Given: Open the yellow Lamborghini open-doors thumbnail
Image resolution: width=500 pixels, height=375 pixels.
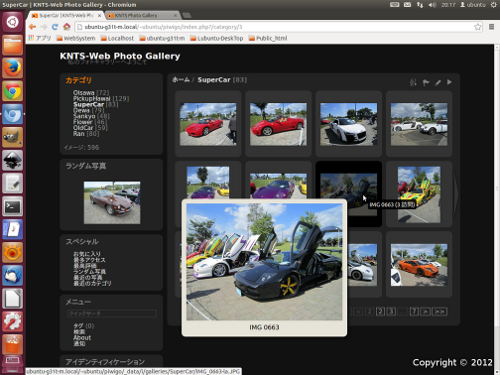Looking at the screenshot, I should coord(419,195).
